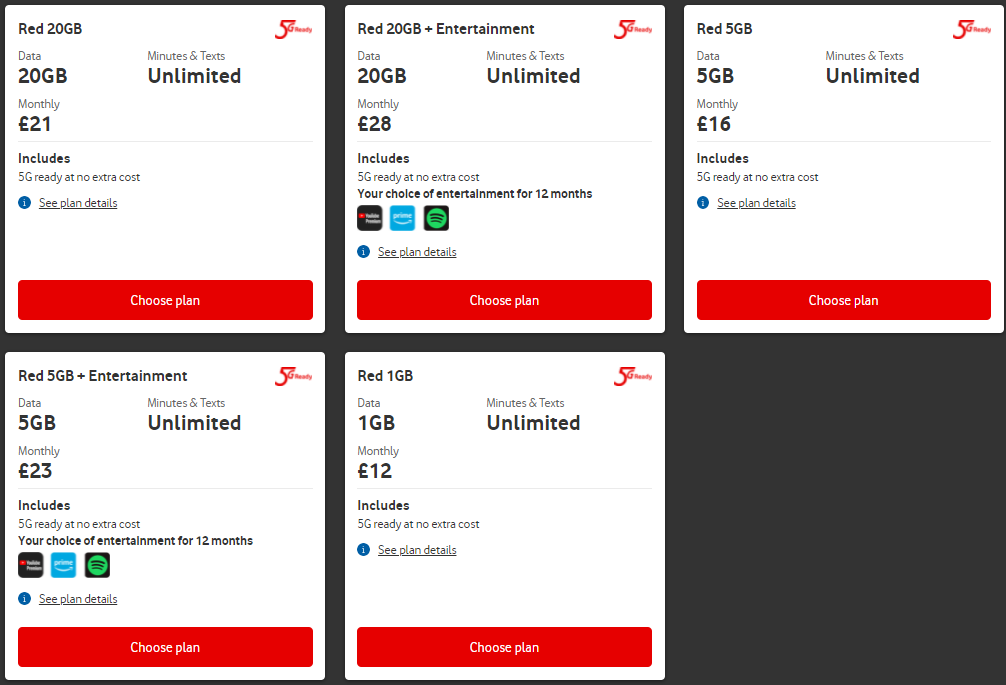Click YouTube Premium icon in Red 20GB + Entertainment
Viewport: 1006px width, 685px height.
(x=370, y=218)
